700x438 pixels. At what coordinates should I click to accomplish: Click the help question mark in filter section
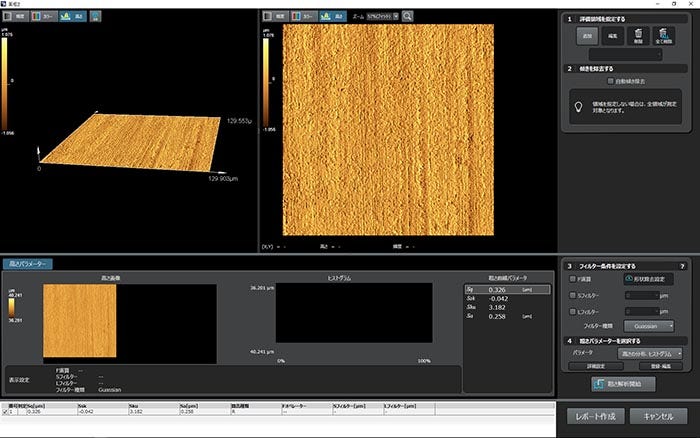point(682,266)
